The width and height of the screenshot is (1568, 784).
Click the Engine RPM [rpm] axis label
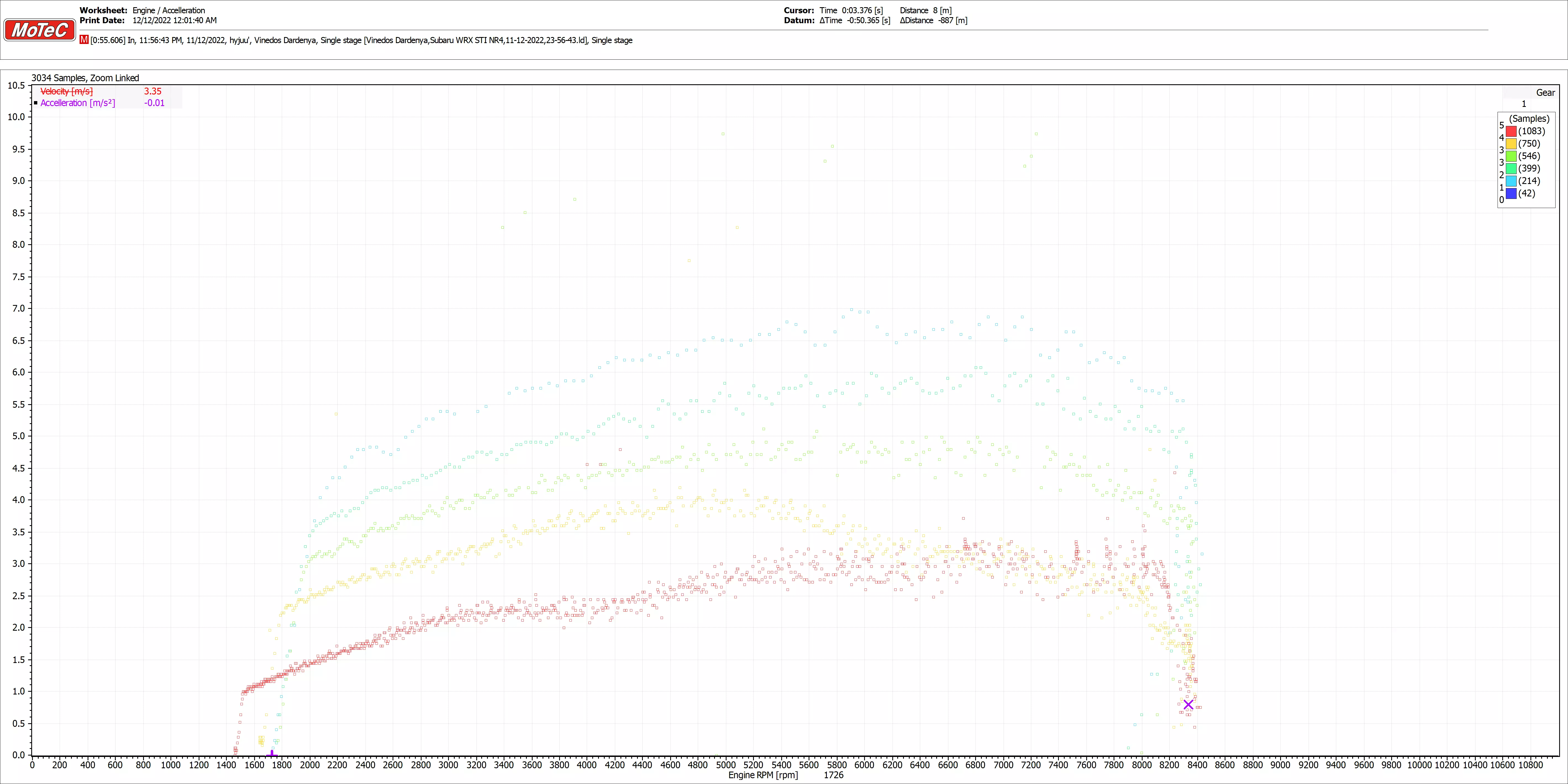(x=763, y=775)
